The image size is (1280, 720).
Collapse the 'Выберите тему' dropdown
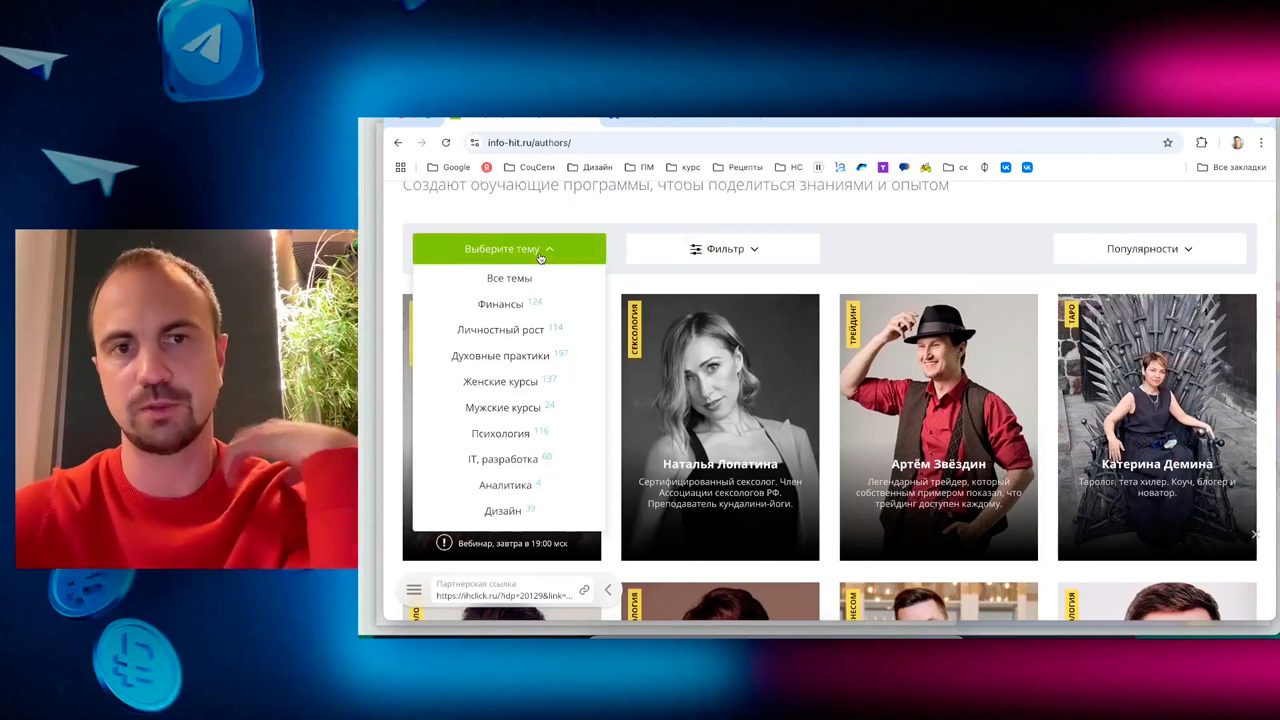tap(509, 249)
